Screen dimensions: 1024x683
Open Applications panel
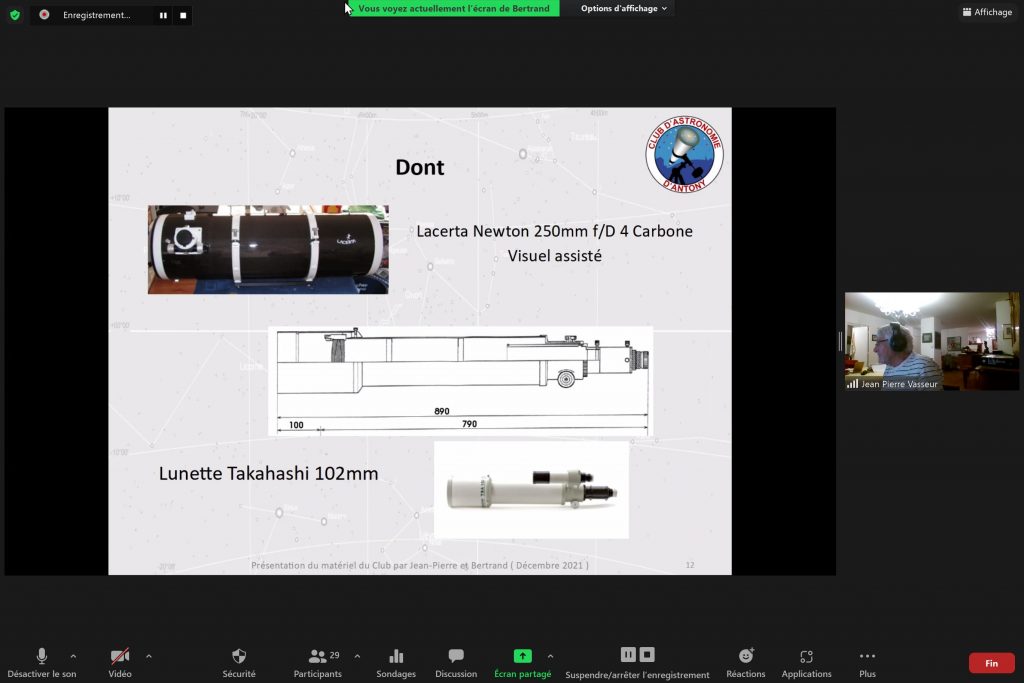point(807,663)
